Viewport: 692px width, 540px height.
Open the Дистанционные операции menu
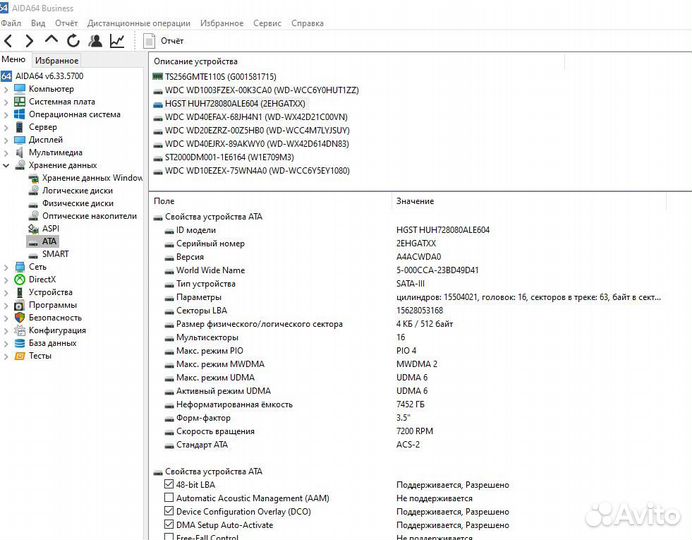click(x=139, y=23)
